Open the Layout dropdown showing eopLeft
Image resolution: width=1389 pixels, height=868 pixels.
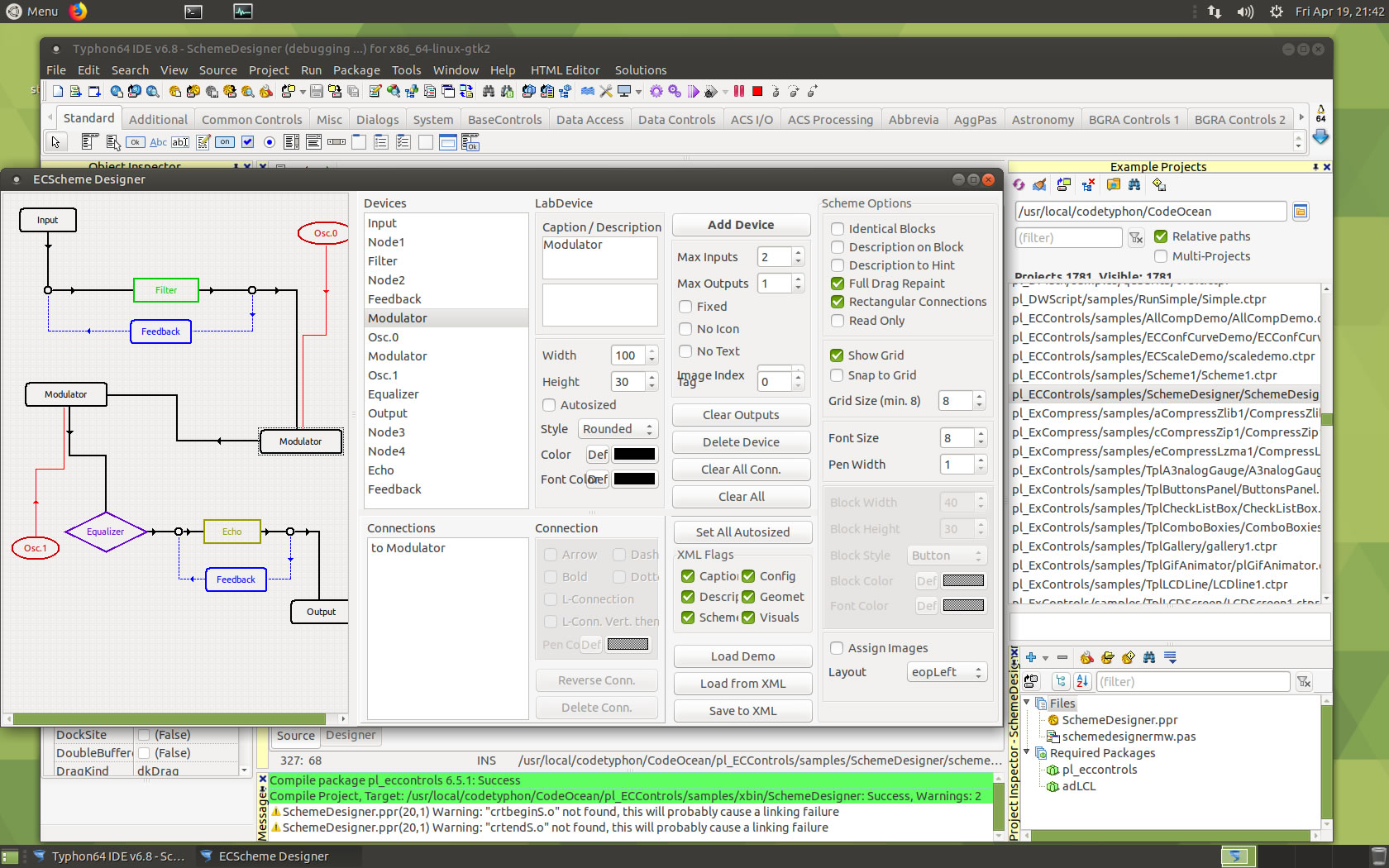[947, 672]
